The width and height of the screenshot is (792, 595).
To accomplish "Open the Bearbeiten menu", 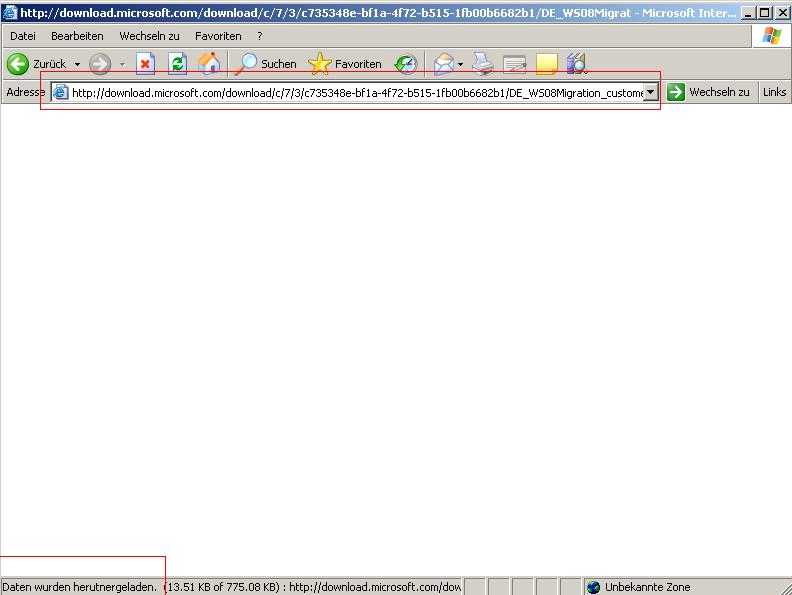I will 77,36.
